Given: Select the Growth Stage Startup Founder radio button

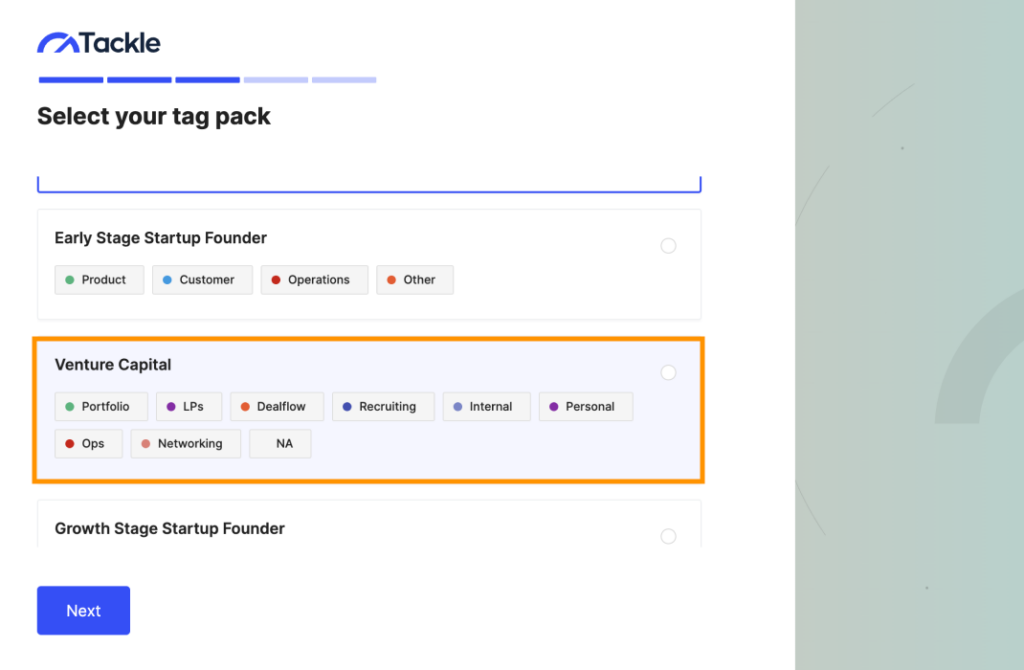Looking at the screenshot, I should tap(668, 536).
